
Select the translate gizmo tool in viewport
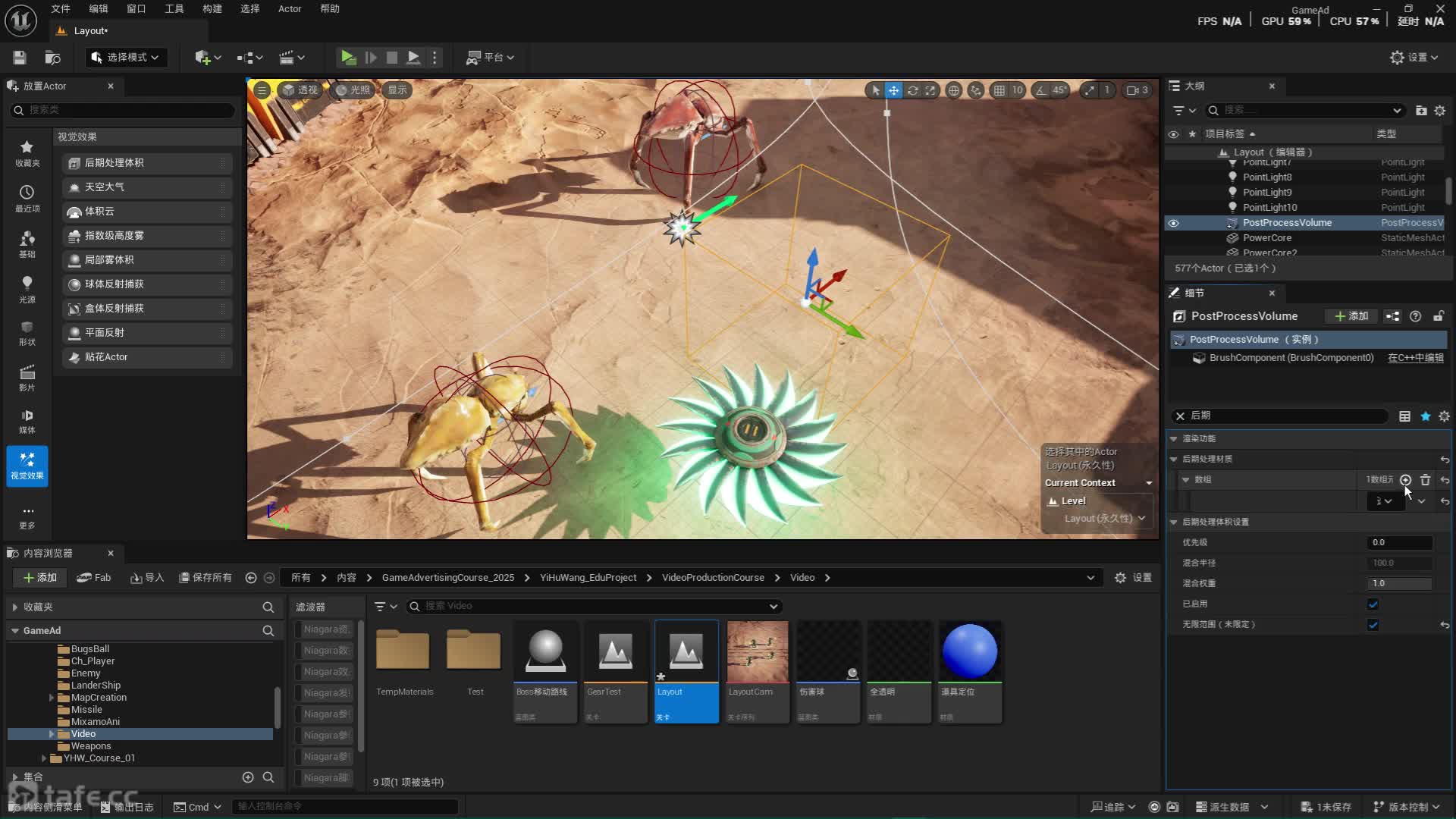[894, 90]
